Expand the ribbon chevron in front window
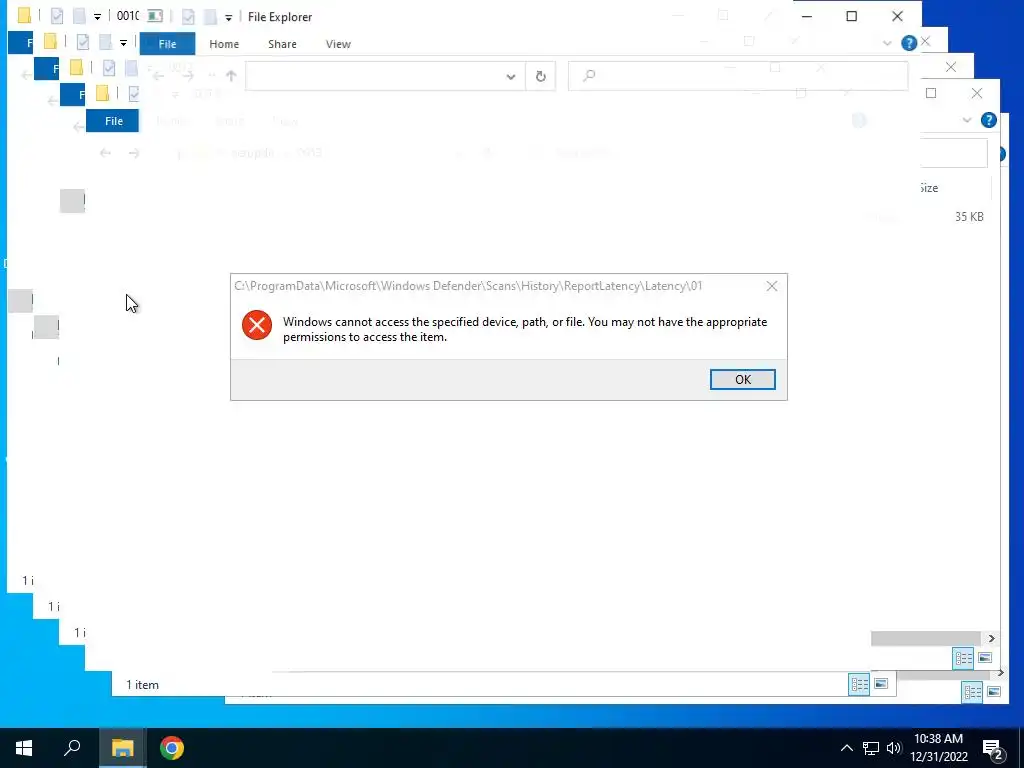Screen dimensions: 1024x768 tap(887, 43)
